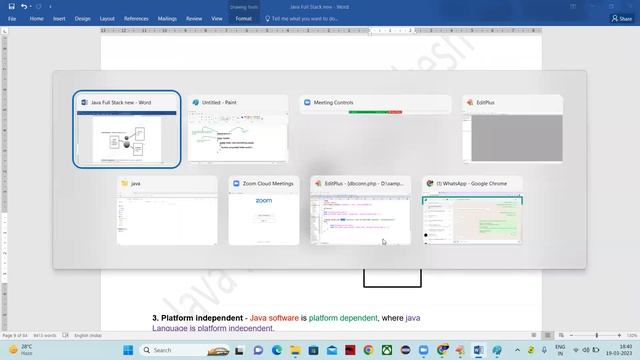
Task: Click the zoom slider handle
Action: tap(596, 336)
